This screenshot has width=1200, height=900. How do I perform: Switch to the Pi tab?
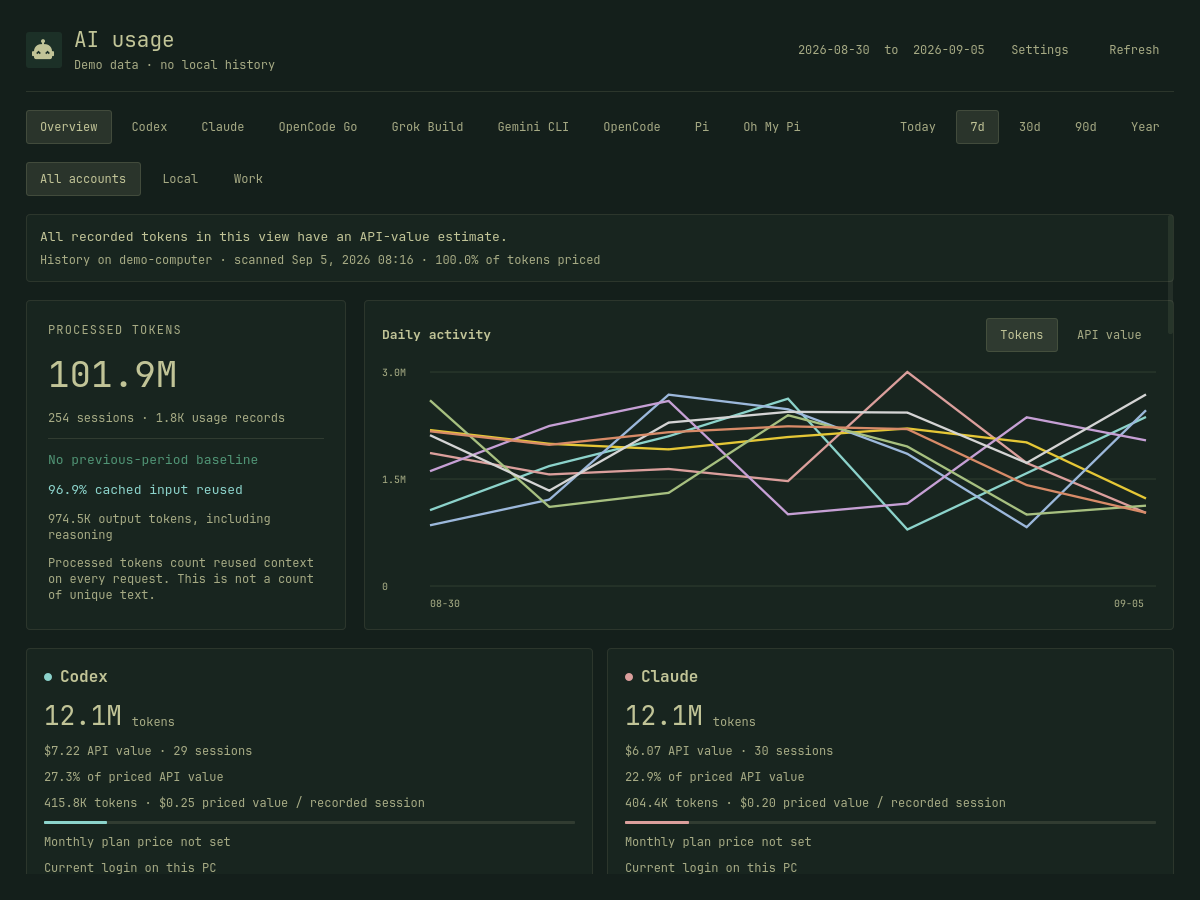pyautogui.click(x=702, y=127)
